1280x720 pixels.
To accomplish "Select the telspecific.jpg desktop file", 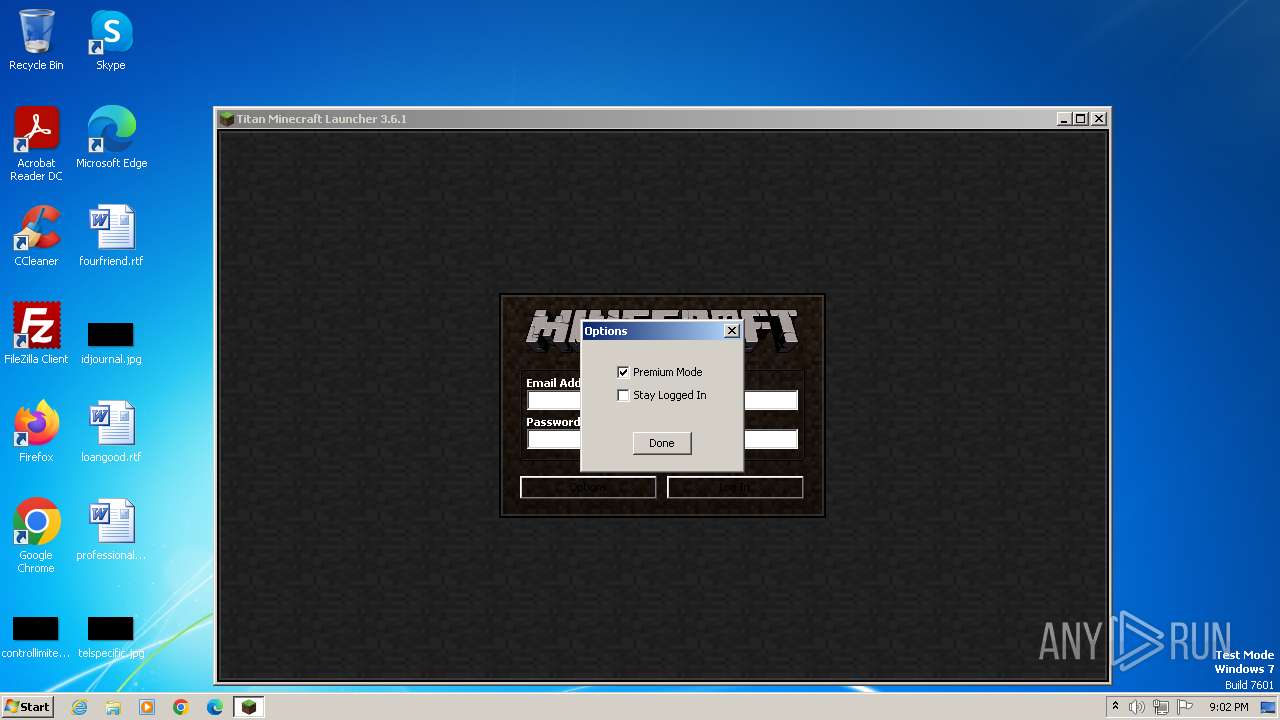I will pos(111,637).
